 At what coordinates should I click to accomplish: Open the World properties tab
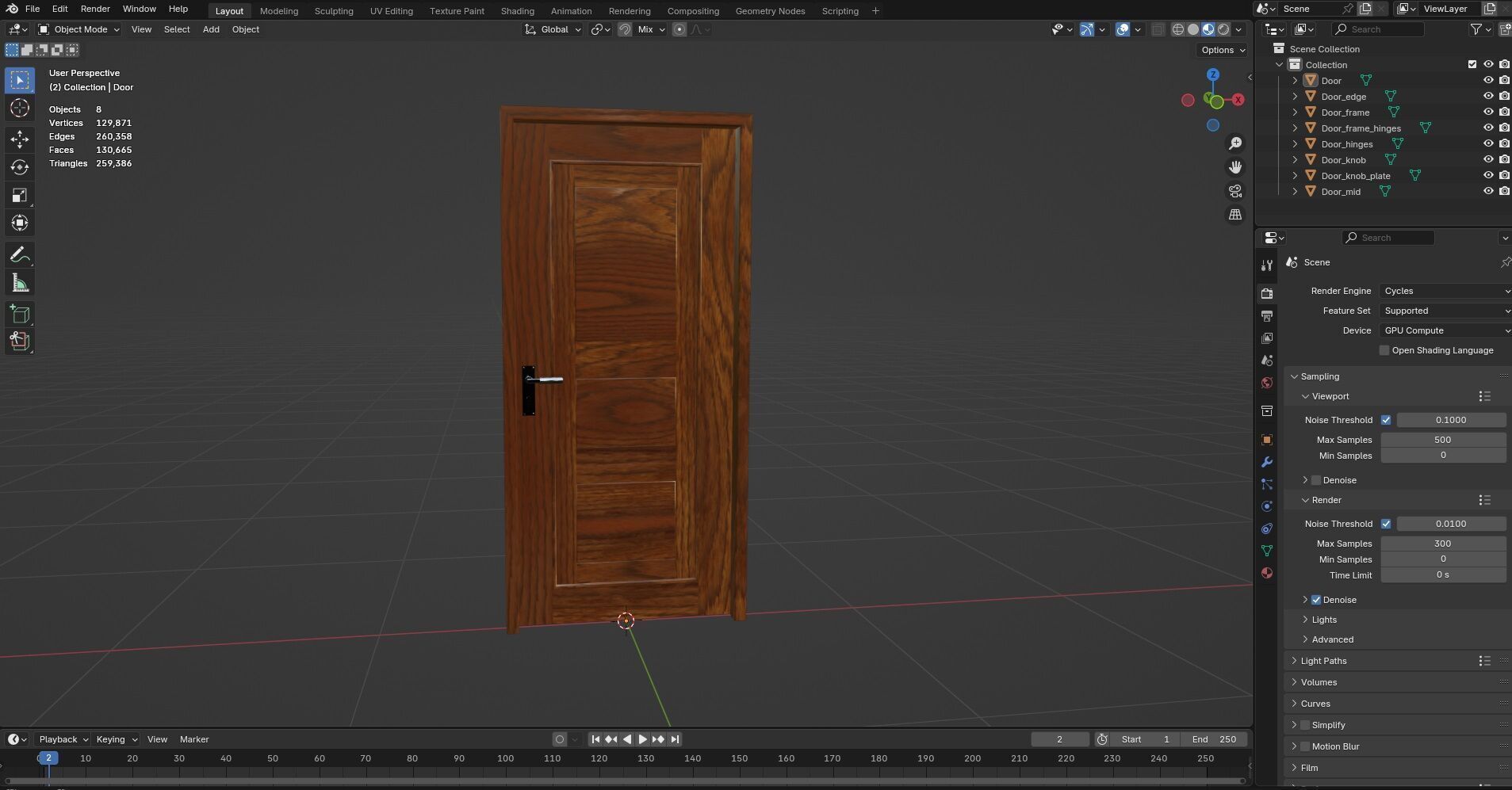(x=1267, y=383)
